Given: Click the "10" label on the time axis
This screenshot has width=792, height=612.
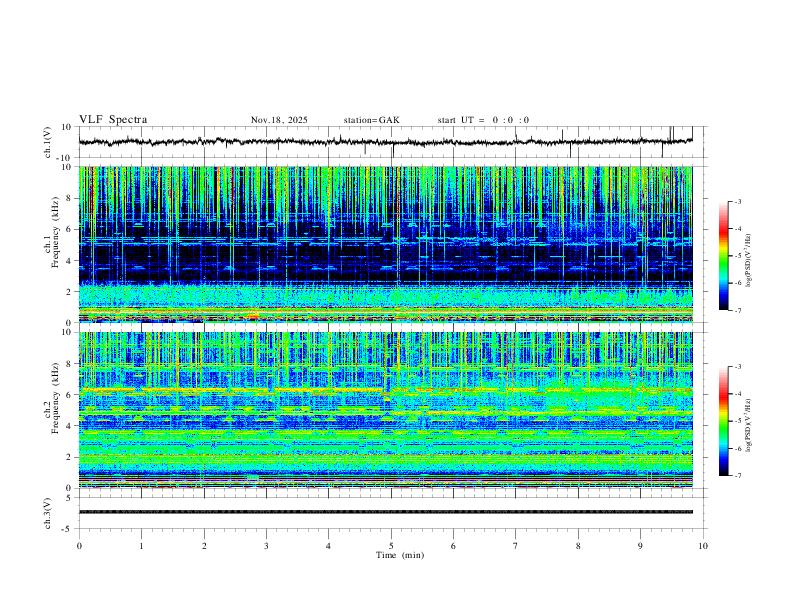Looking at the screenshot, I should point(703,546).
